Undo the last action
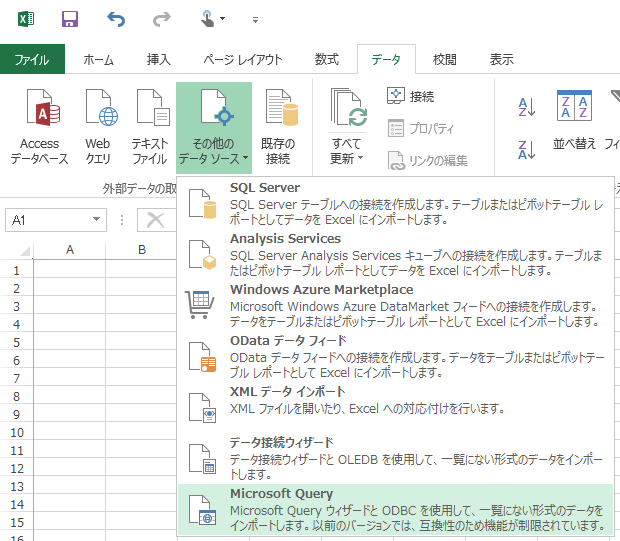 pos(116,19)
